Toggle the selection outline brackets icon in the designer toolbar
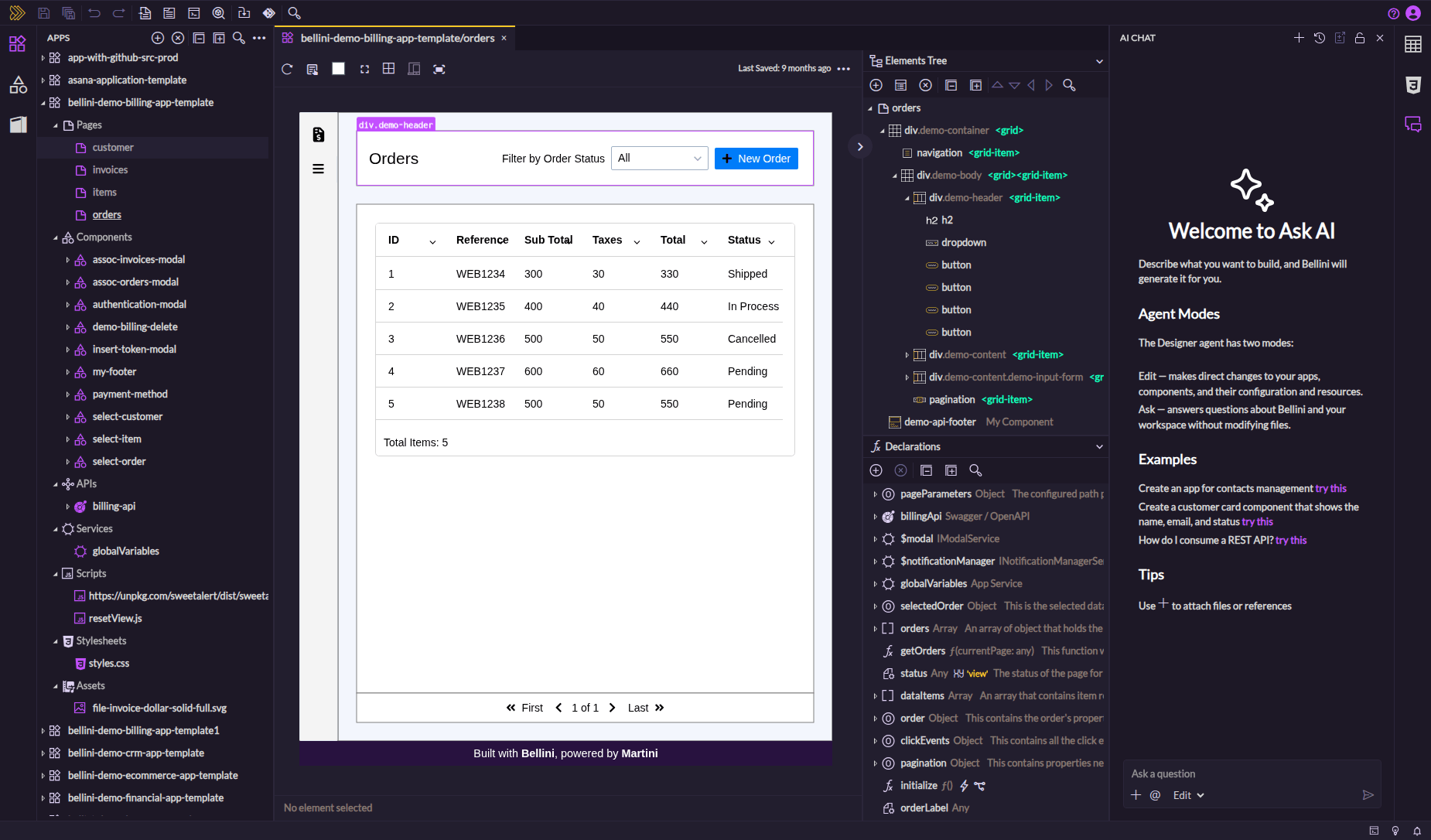This screenshot has height=840, width=1431. click(x=364, y=69)
